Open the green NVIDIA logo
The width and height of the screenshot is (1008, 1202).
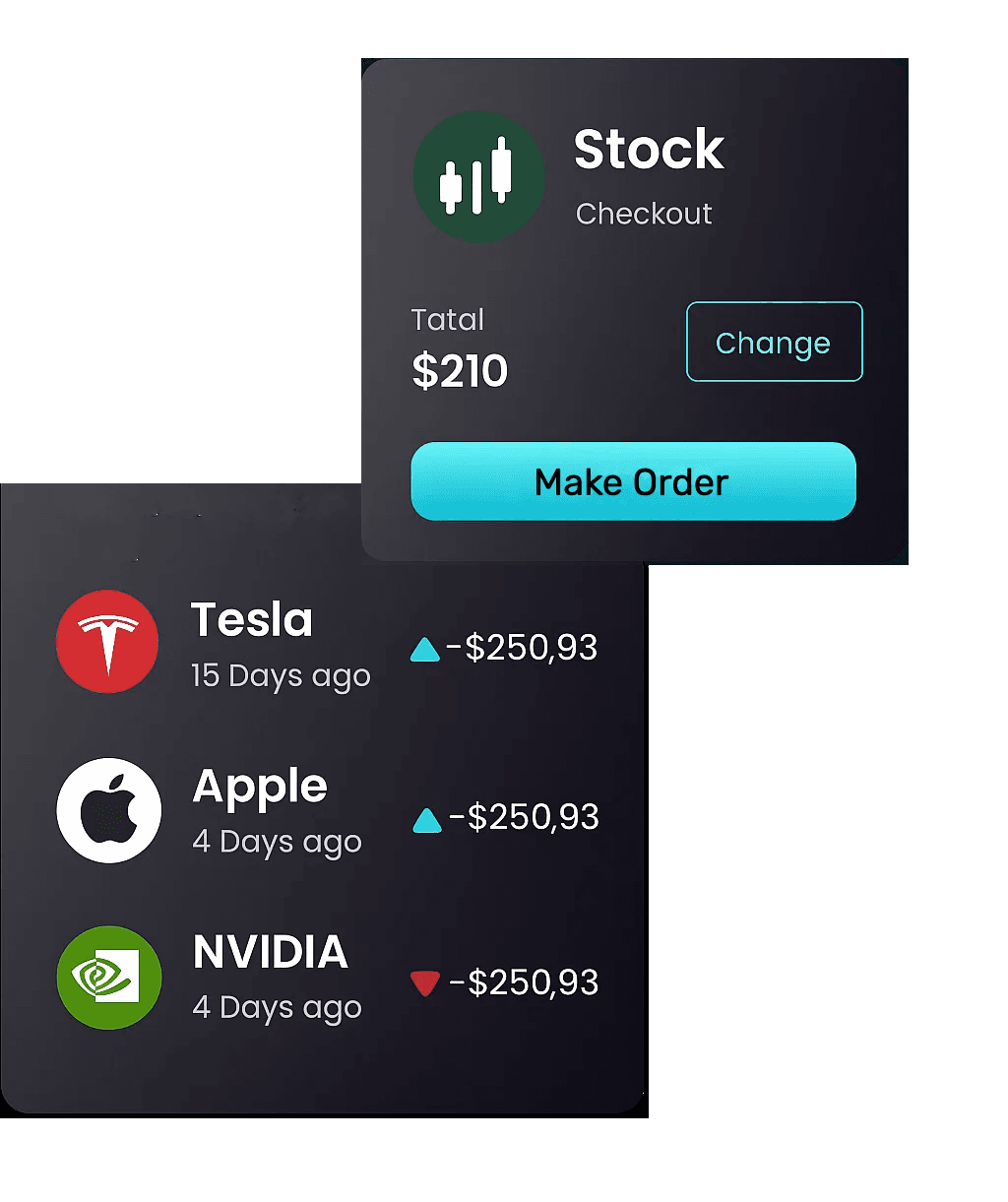(x=108, y=978)
